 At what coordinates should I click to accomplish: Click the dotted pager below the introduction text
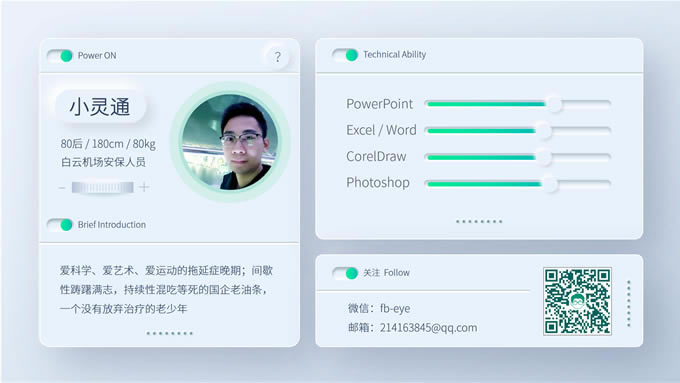pos(170,333)
